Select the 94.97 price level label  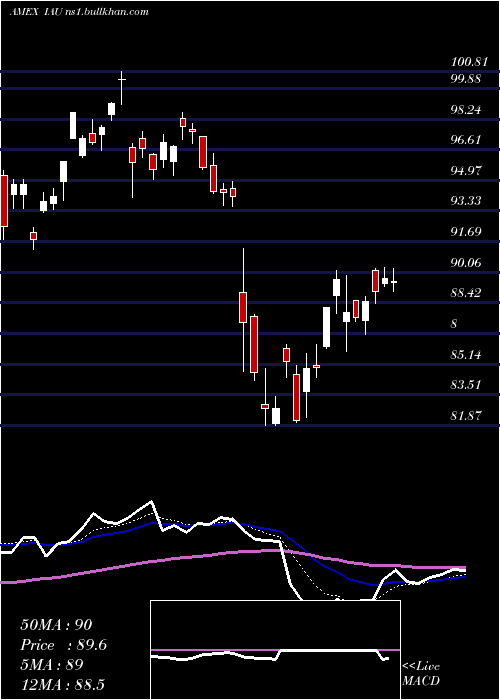(x=465, y=171)
